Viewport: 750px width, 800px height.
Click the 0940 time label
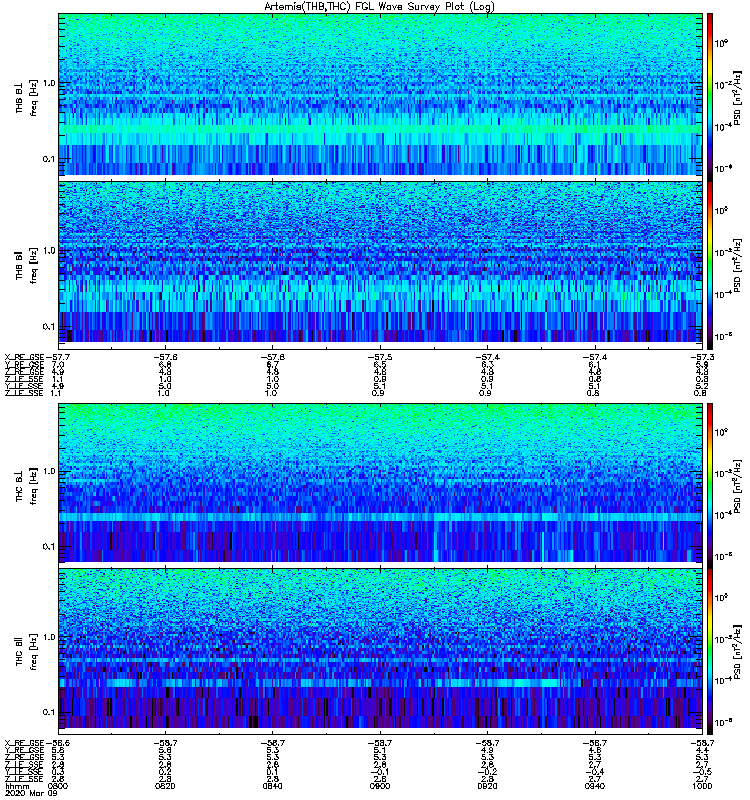595,786
